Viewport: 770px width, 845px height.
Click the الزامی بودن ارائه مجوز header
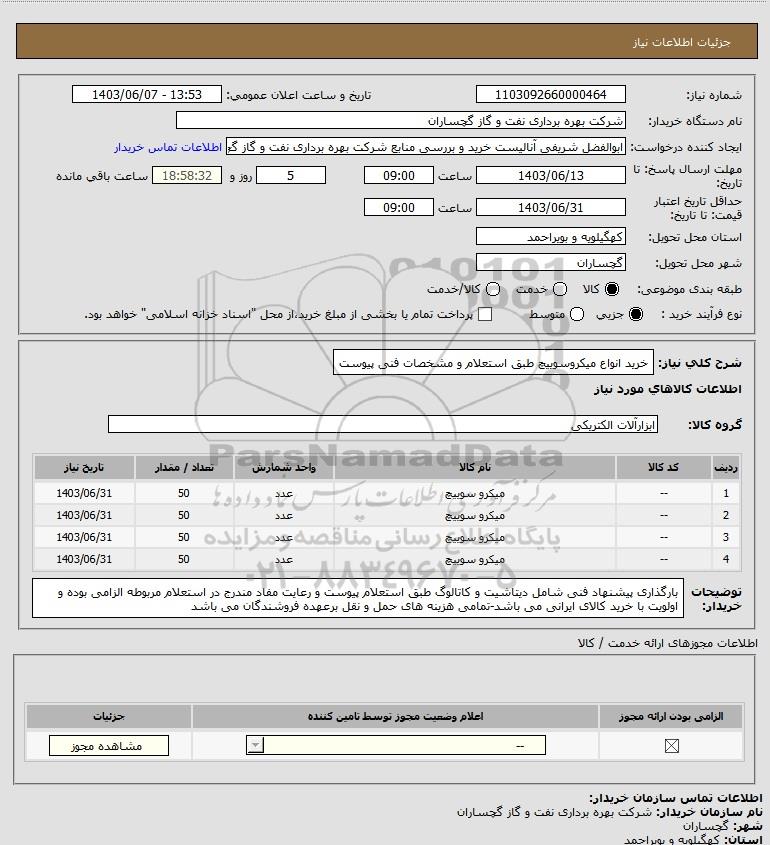(671, 716)
